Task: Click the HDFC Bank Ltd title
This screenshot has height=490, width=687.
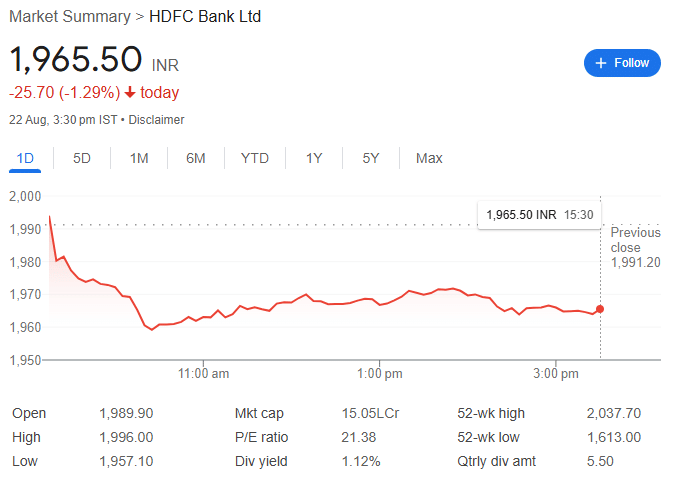Action: tap(205, 17)
